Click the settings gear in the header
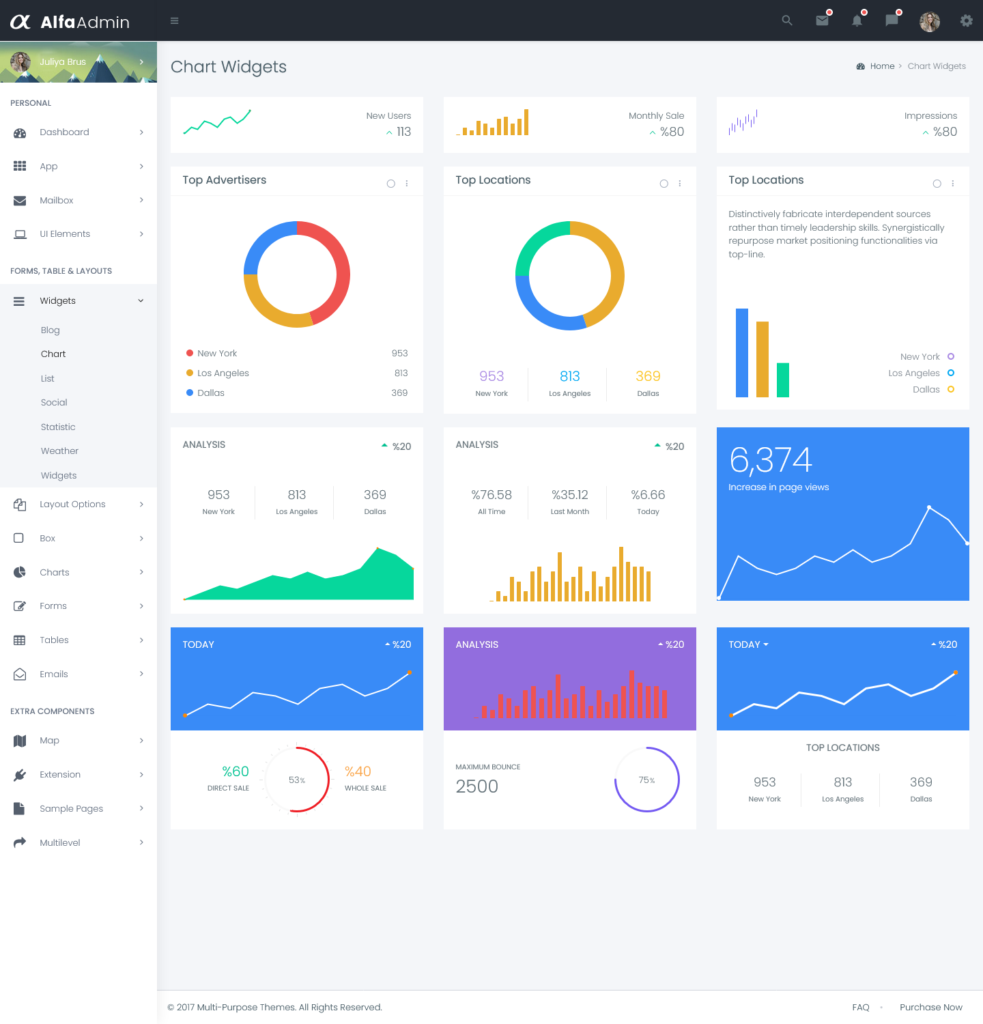This screenshot has width=983, height=1024. tap(965, 20)
